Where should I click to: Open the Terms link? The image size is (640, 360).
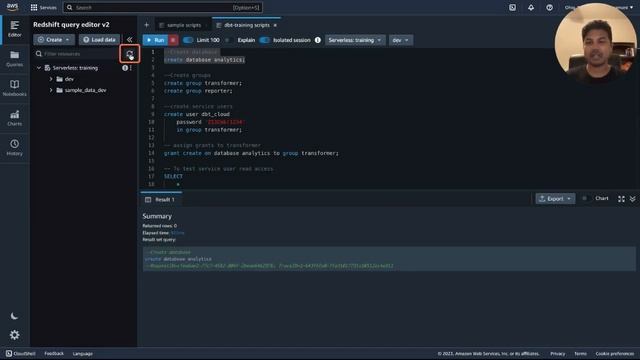[x=580, y=353]
